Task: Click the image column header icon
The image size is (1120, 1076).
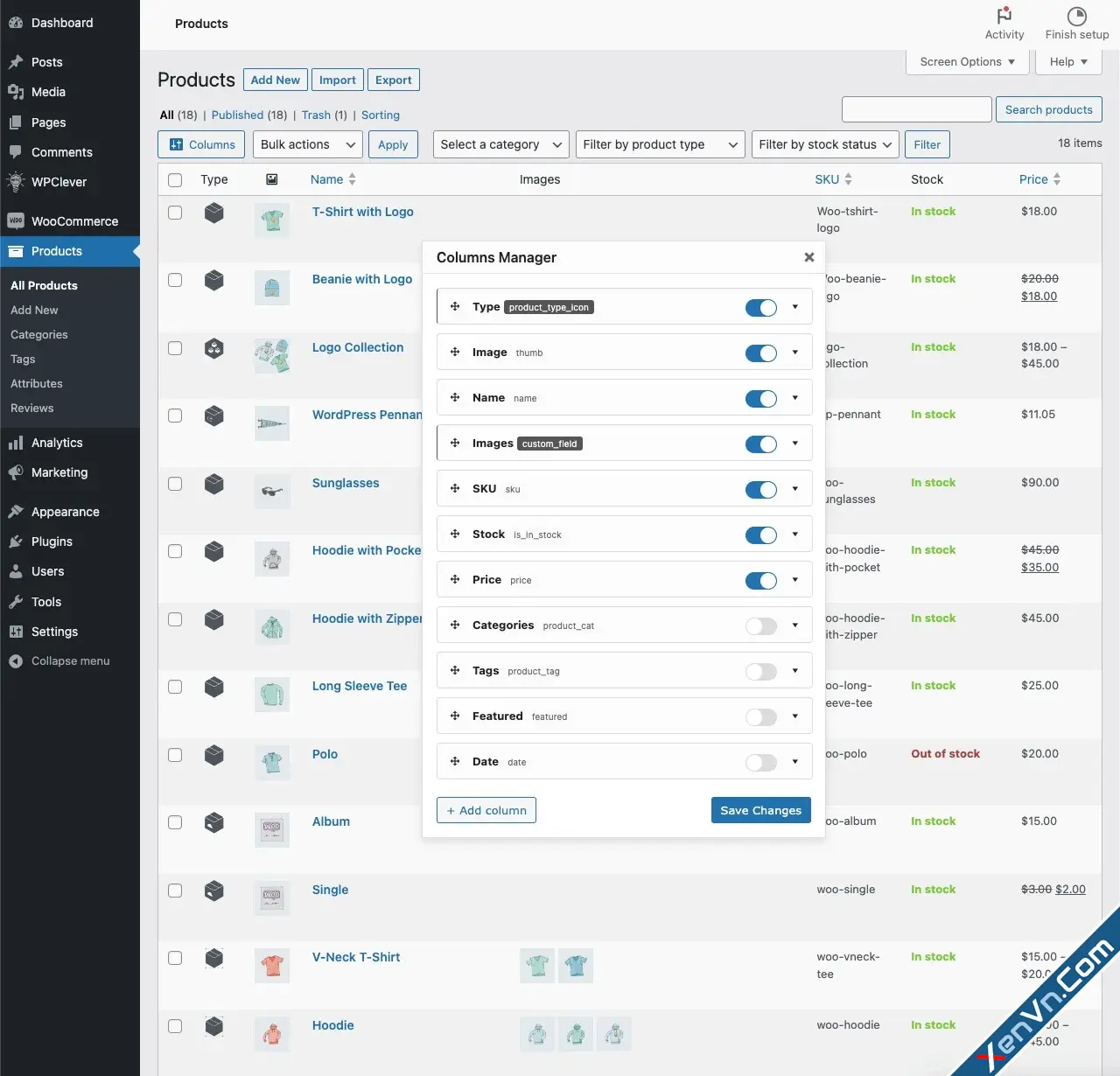Action: [x=272, y=179]
